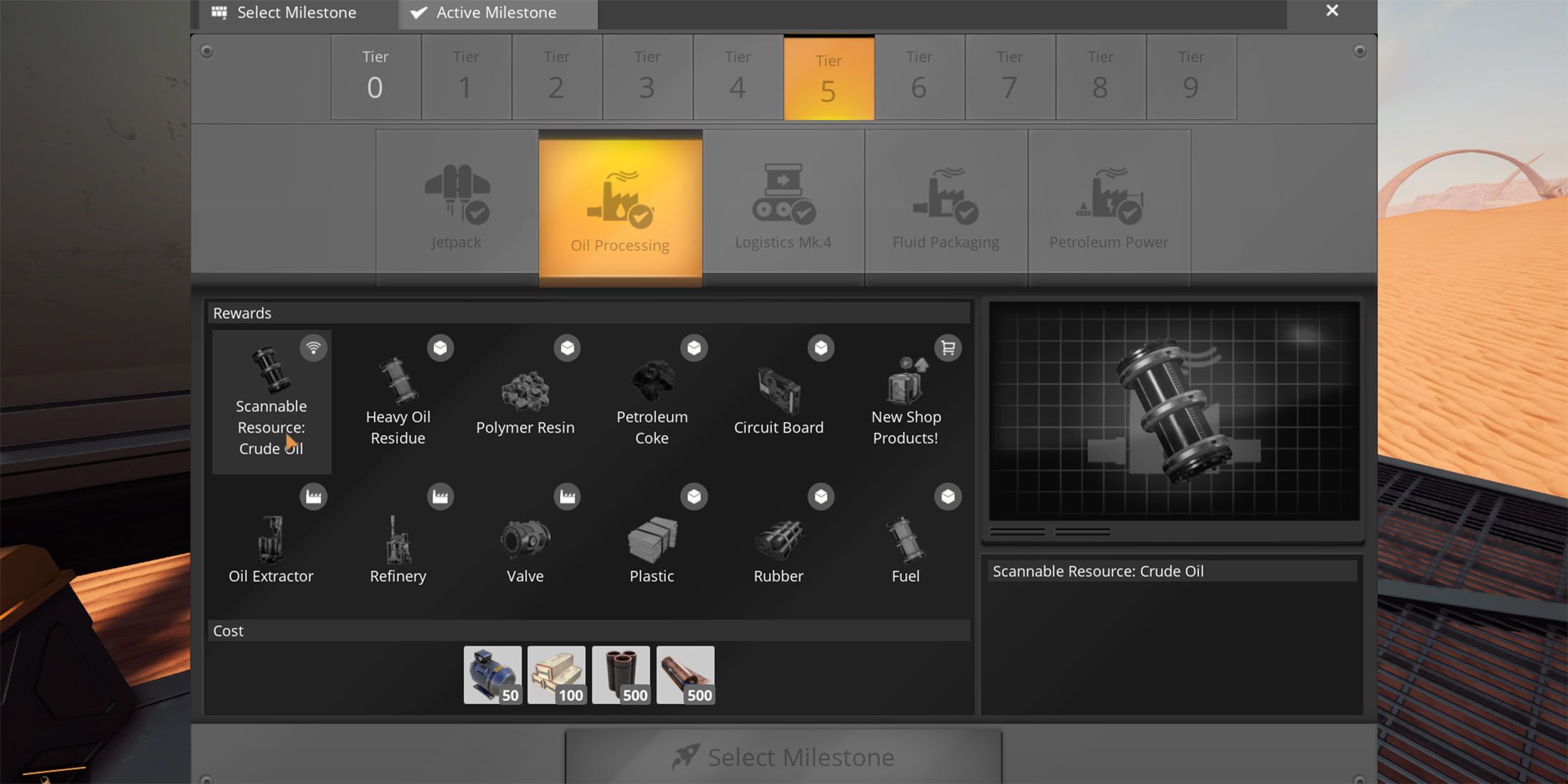Expand Tier 6 milestone options
Viewport: 1568px width, 784px height.
pos(918,75)
